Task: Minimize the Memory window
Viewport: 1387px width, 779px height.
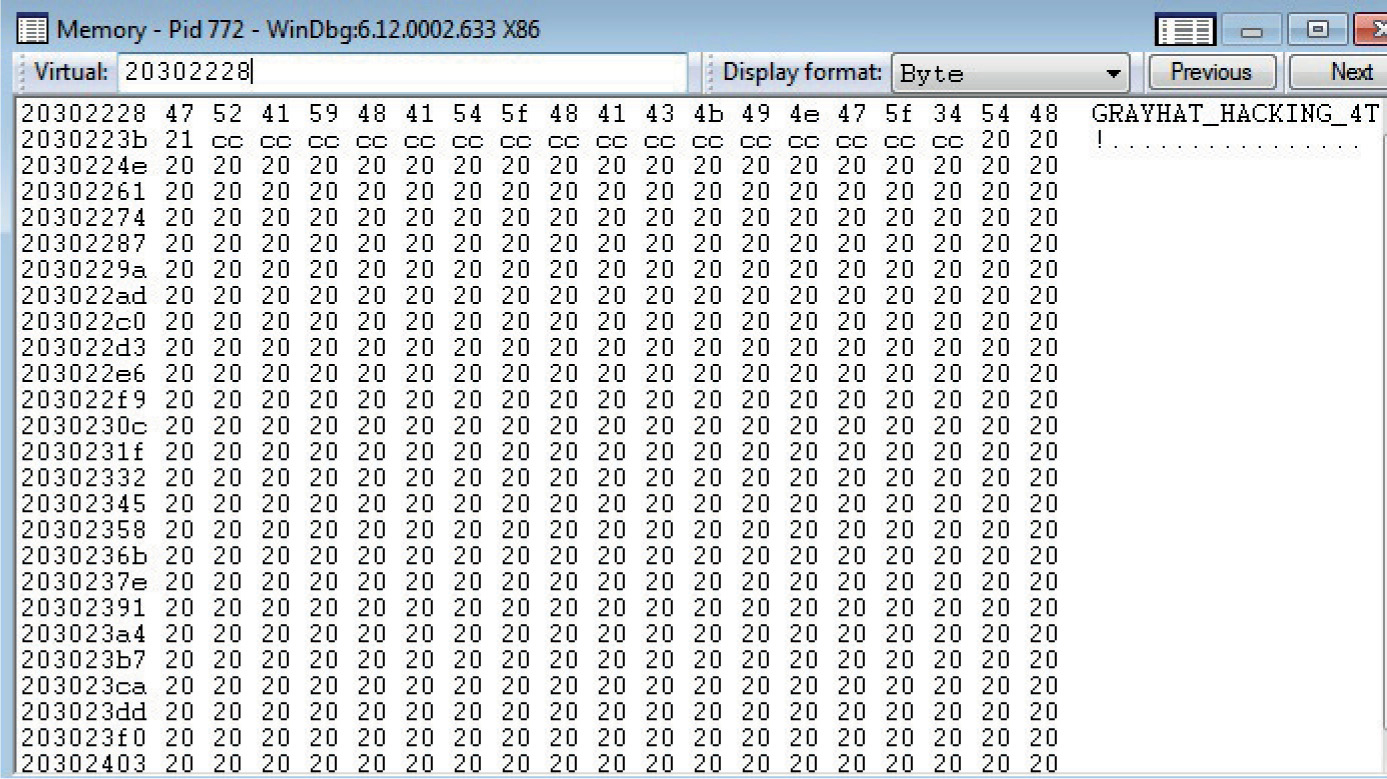Action: [x=1253, y=30]
